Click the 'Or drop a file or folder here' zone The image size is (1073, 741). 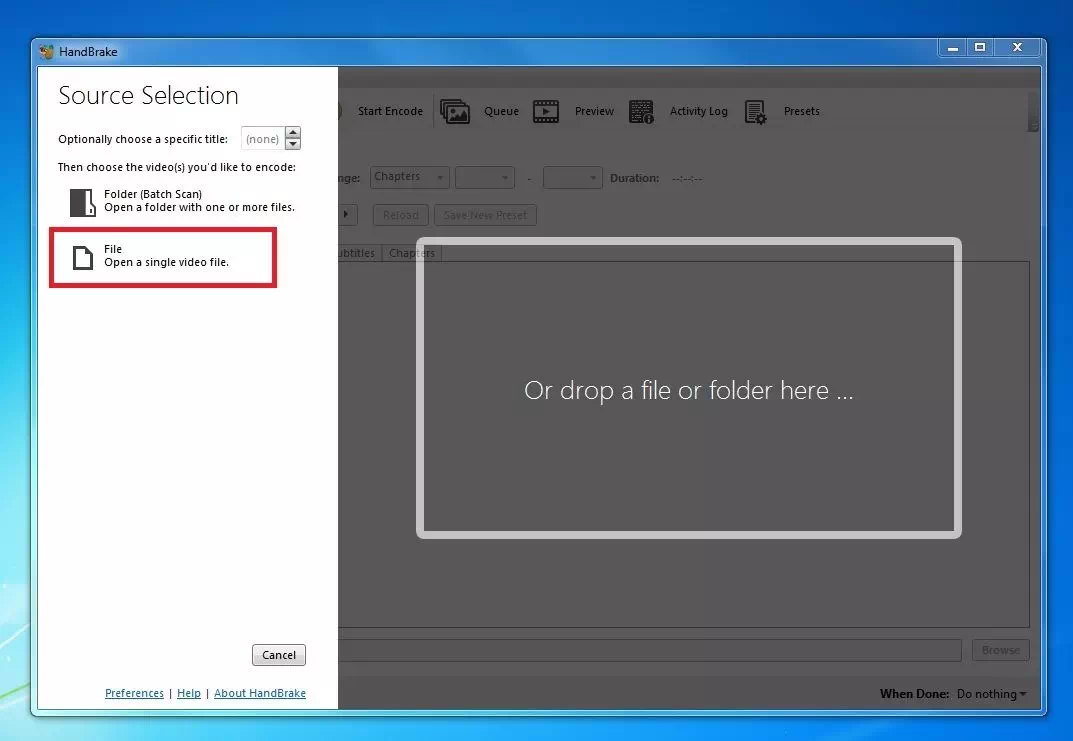point(689,388)
